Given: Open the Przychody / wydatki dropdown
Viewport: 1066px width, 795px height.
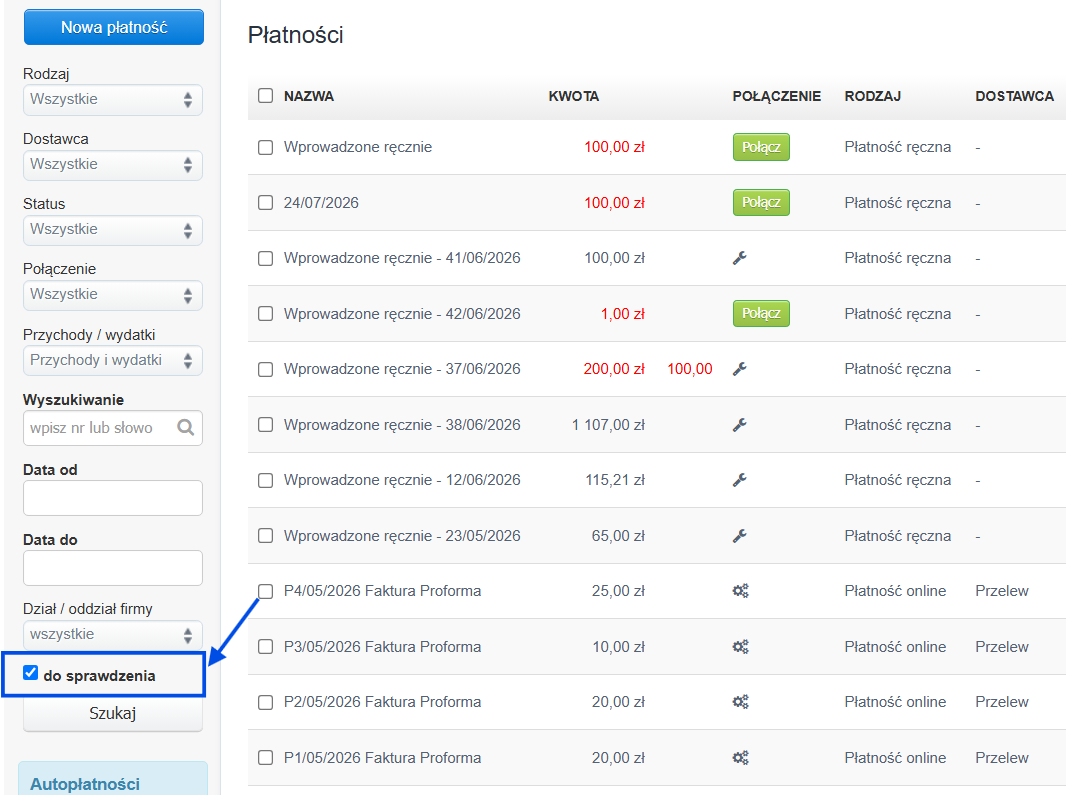Looking at the screenshot, I should (113, 360).
